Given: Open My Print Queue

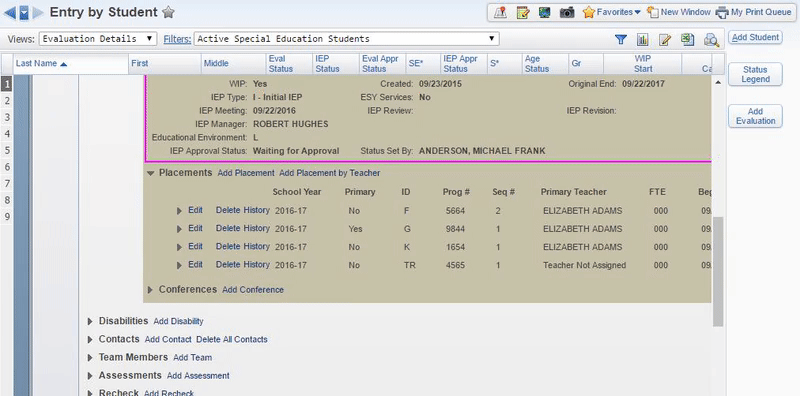Looking at the screenshot, I should (x=754, y=12).
